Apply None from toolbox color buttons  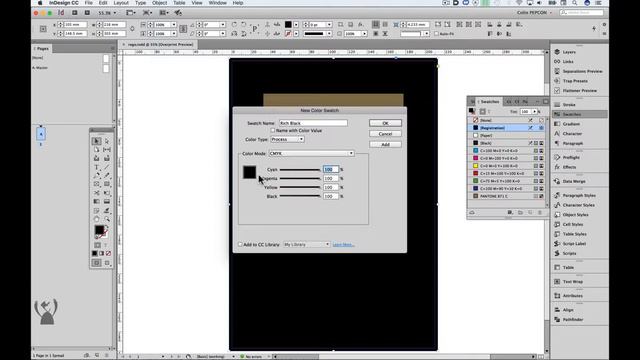pos(109,253)
